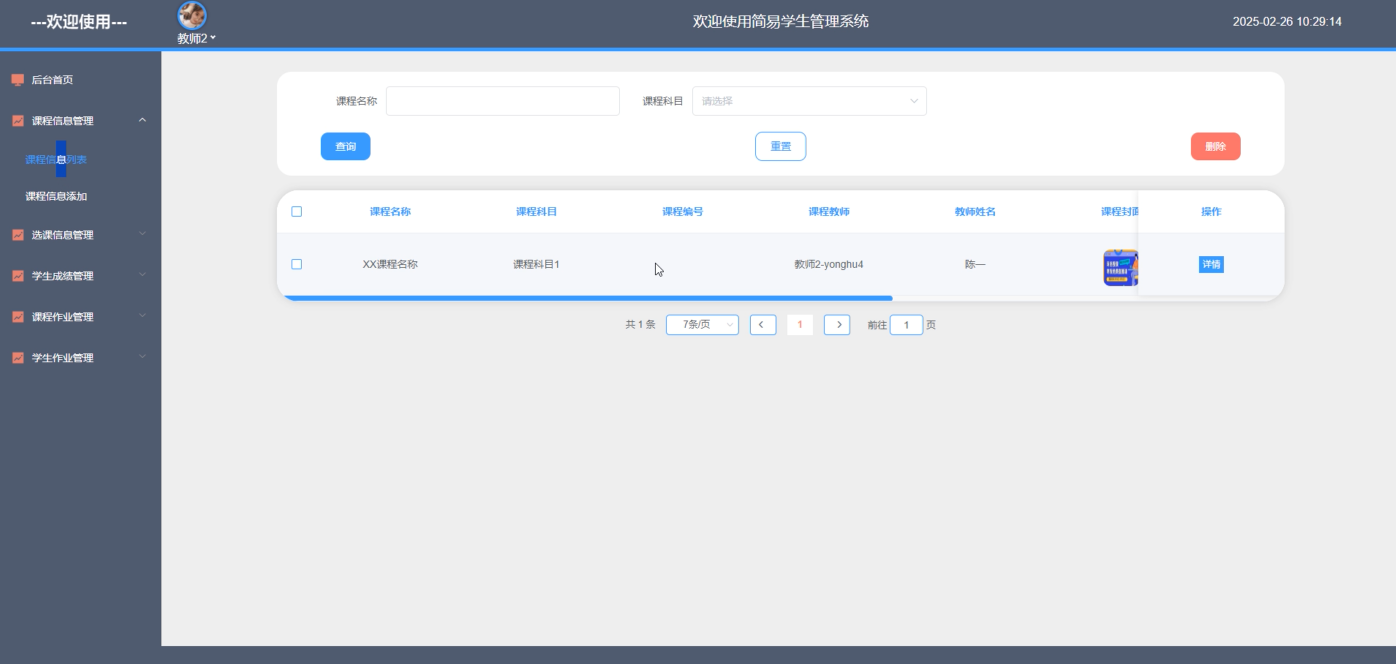This screenshot has width=1396, height=664.
Task: Select page number 1
Action: (800, 324)
